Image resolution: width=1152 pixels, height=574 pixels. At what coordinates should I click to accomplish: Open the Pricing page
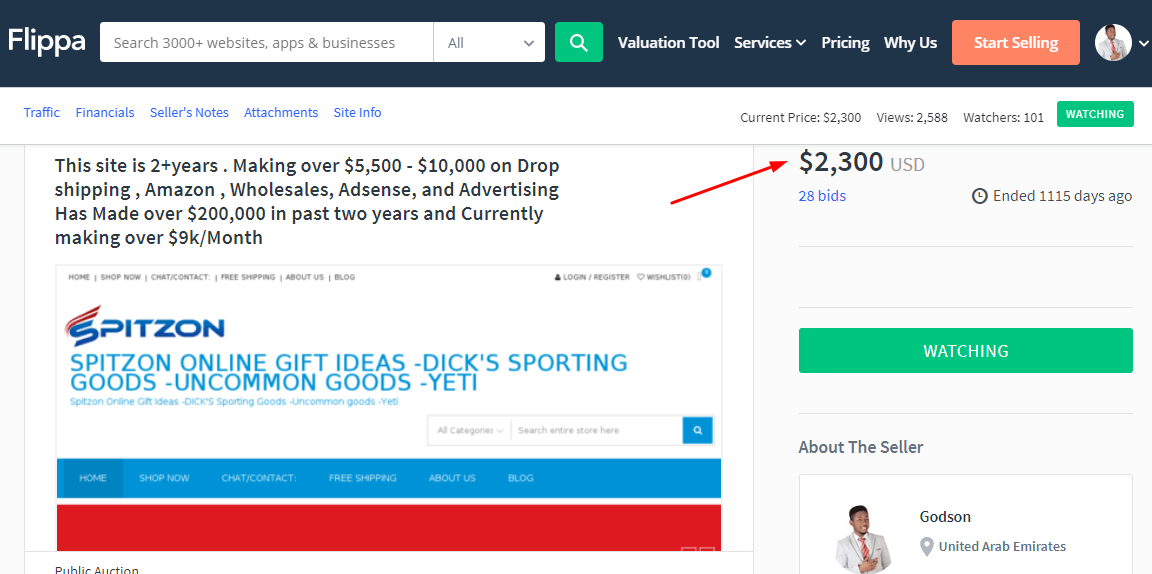[845, 43]
